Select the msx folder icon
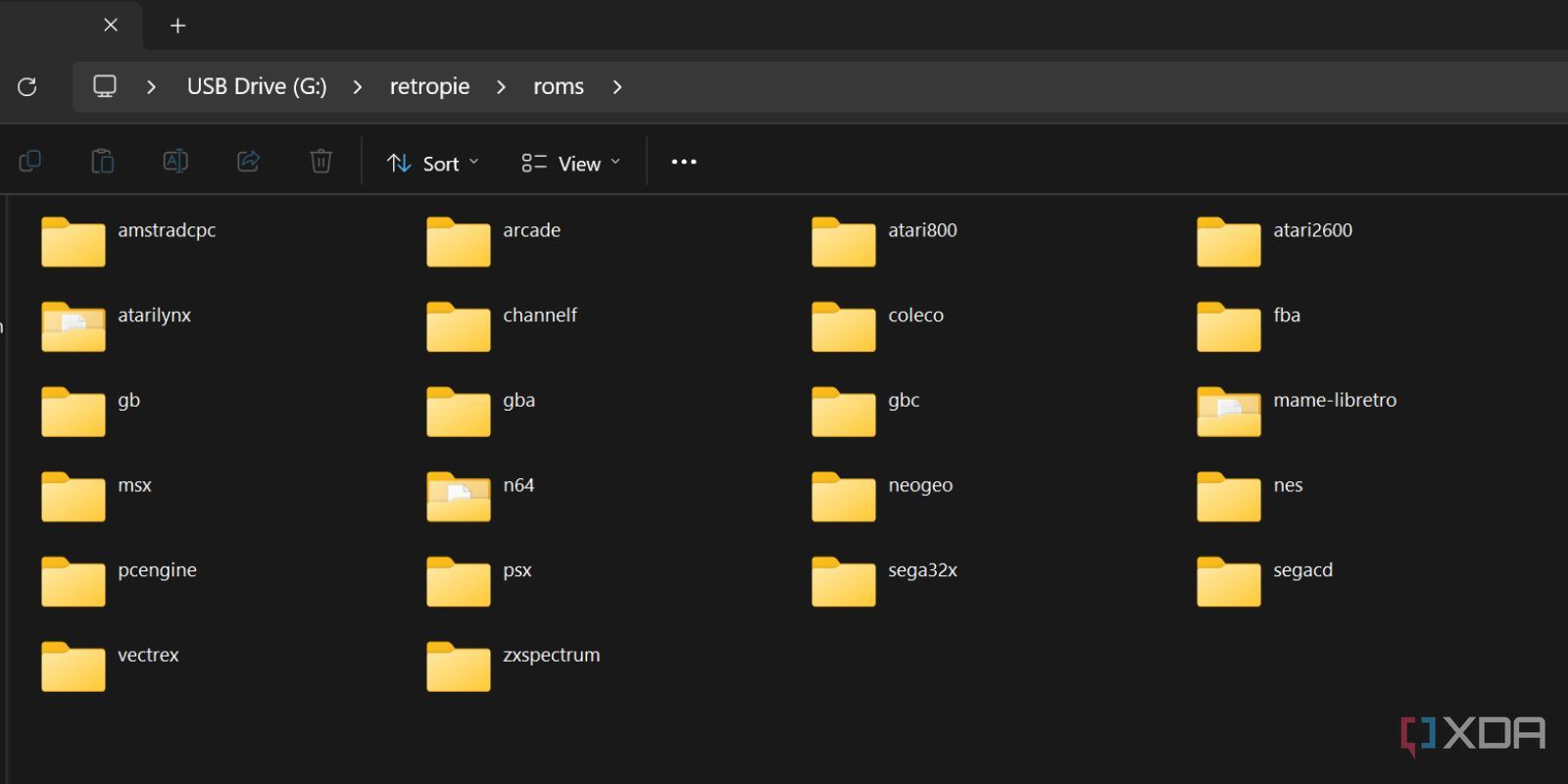 [x=73, y=497]
